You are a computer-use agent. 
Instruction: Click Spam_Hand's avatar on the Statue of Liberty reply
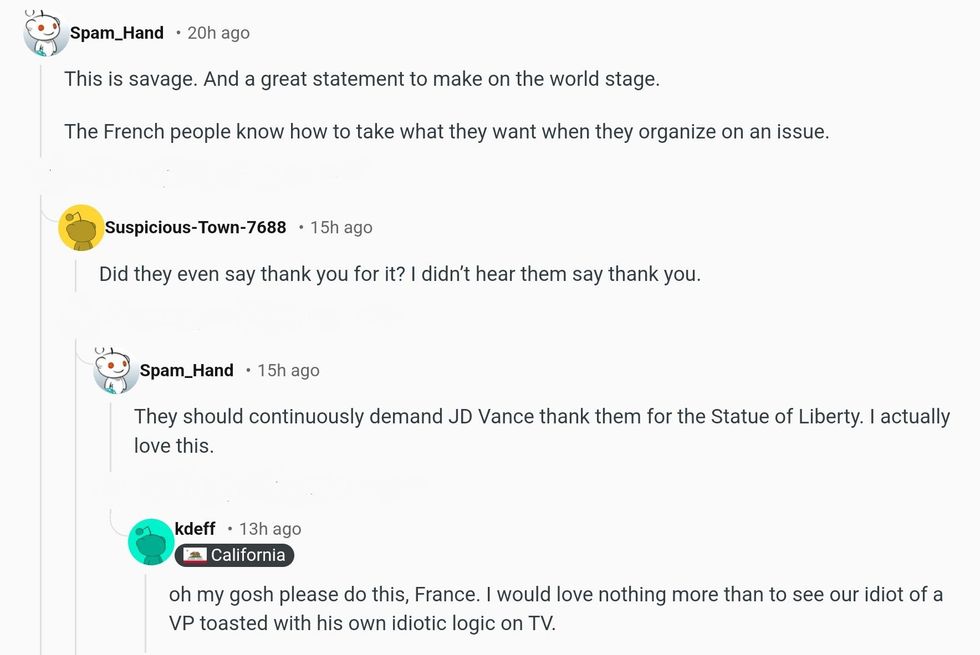point(115,371)
